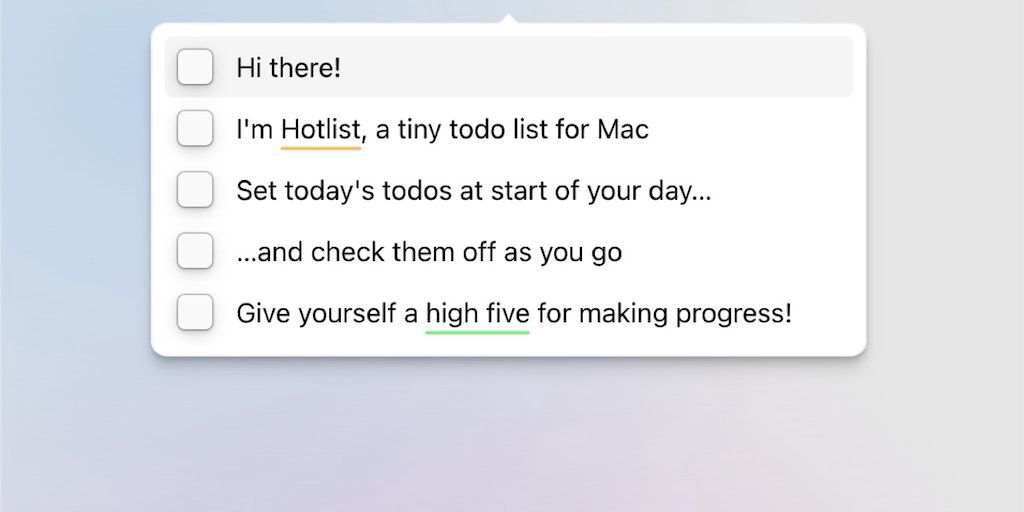Click the word 'Mac' in second todo
This screenshot has height=512, width=1024.
(x=623, y=129)
